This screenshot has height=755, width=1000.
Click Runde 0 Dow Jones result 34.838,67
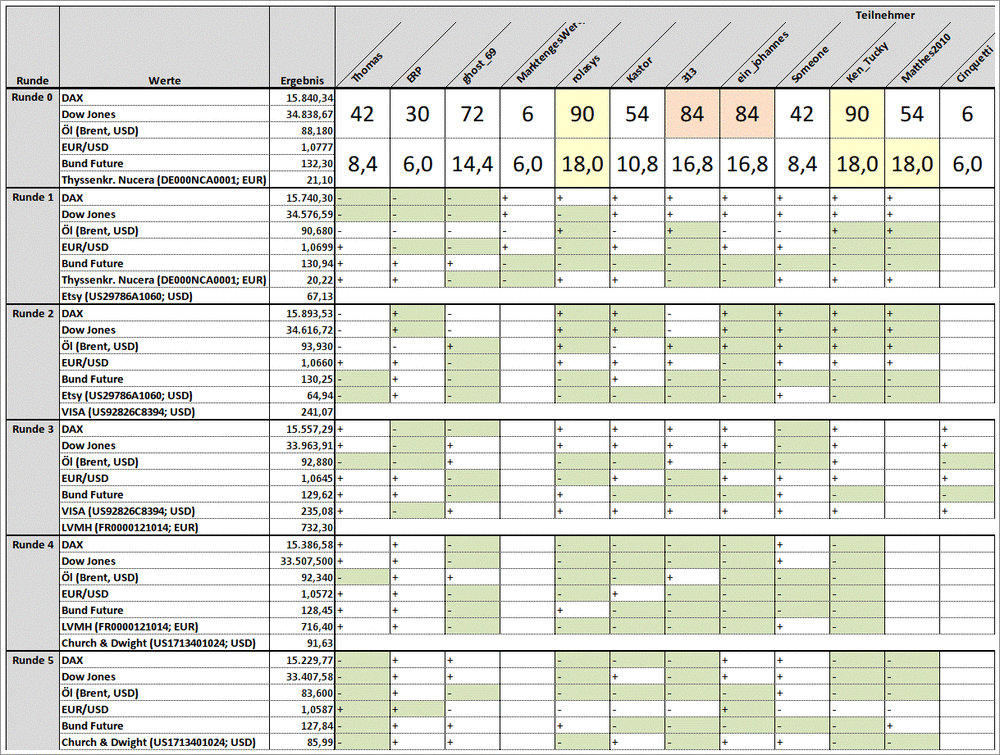pyautogui.click(x=302, y=114)
